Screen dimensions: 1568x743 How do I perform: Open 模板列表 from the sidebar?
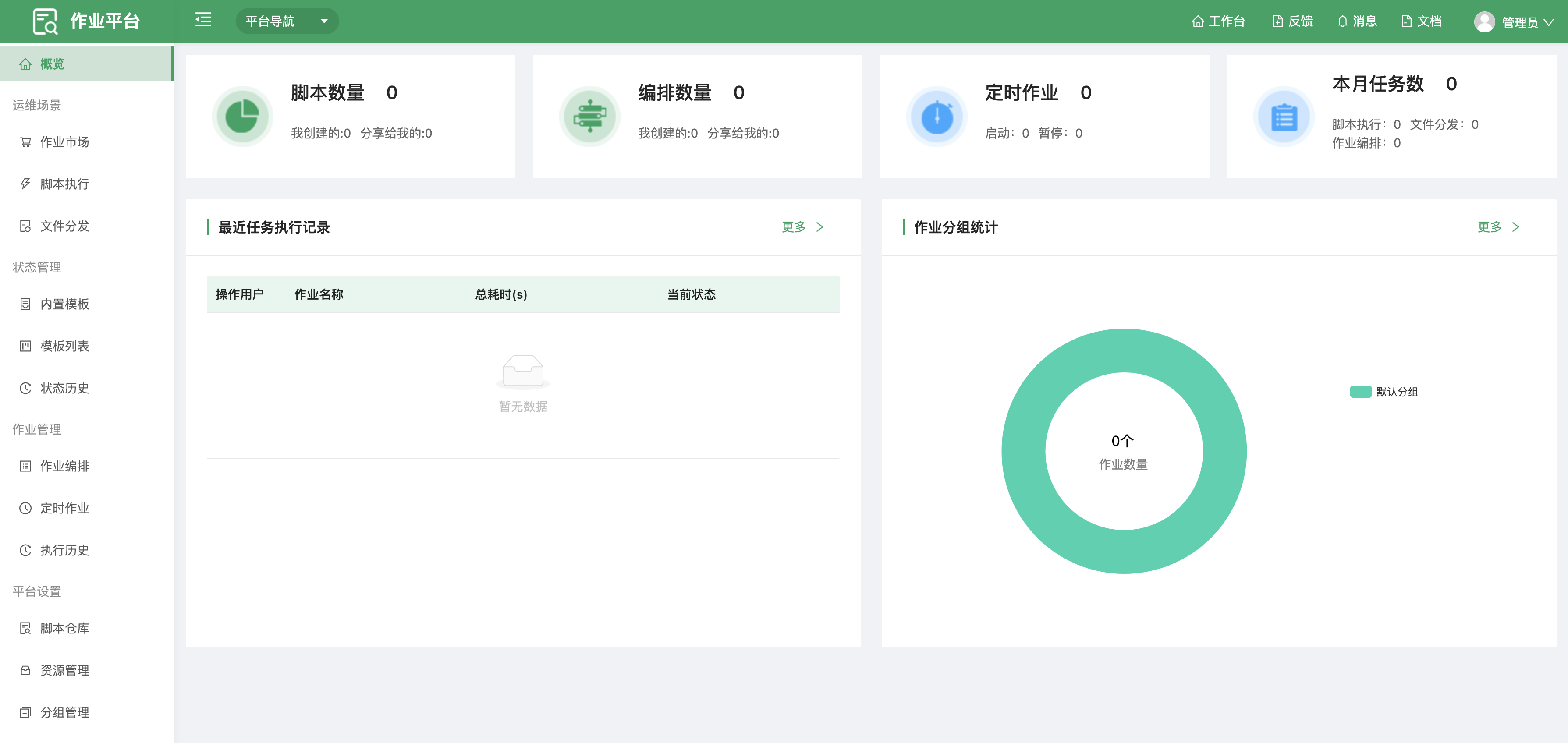coord(86,346)
